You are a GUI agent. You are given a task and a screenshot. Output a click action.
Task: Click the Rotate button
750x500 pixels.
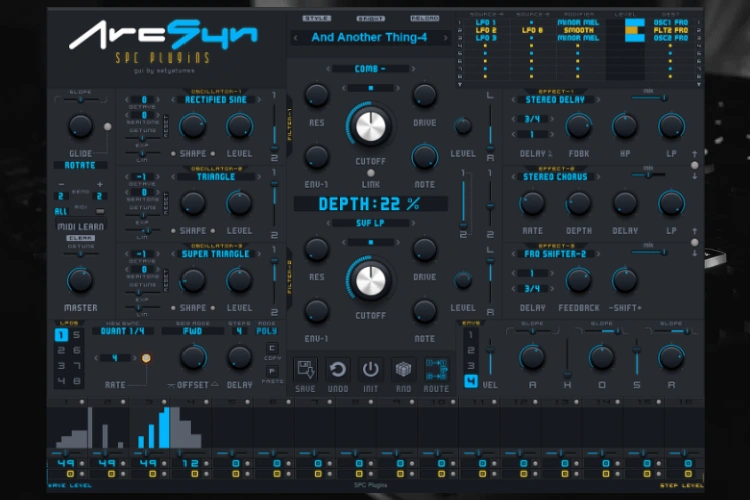pyautogui.click(x=80, y=165)
